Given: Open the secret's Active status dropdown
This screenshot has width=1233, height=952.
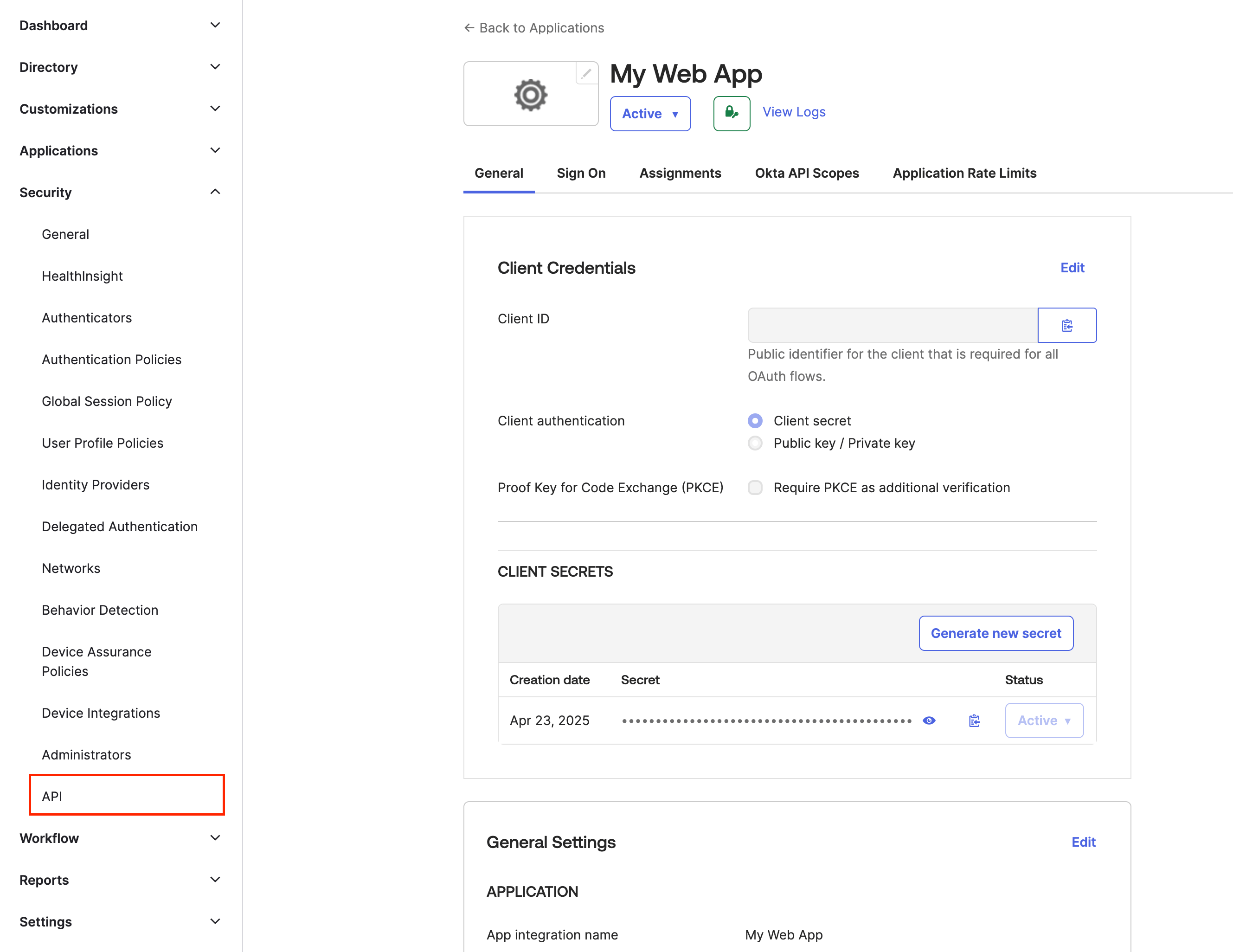Looking at the screenshot, I should tap(1043, 720).
